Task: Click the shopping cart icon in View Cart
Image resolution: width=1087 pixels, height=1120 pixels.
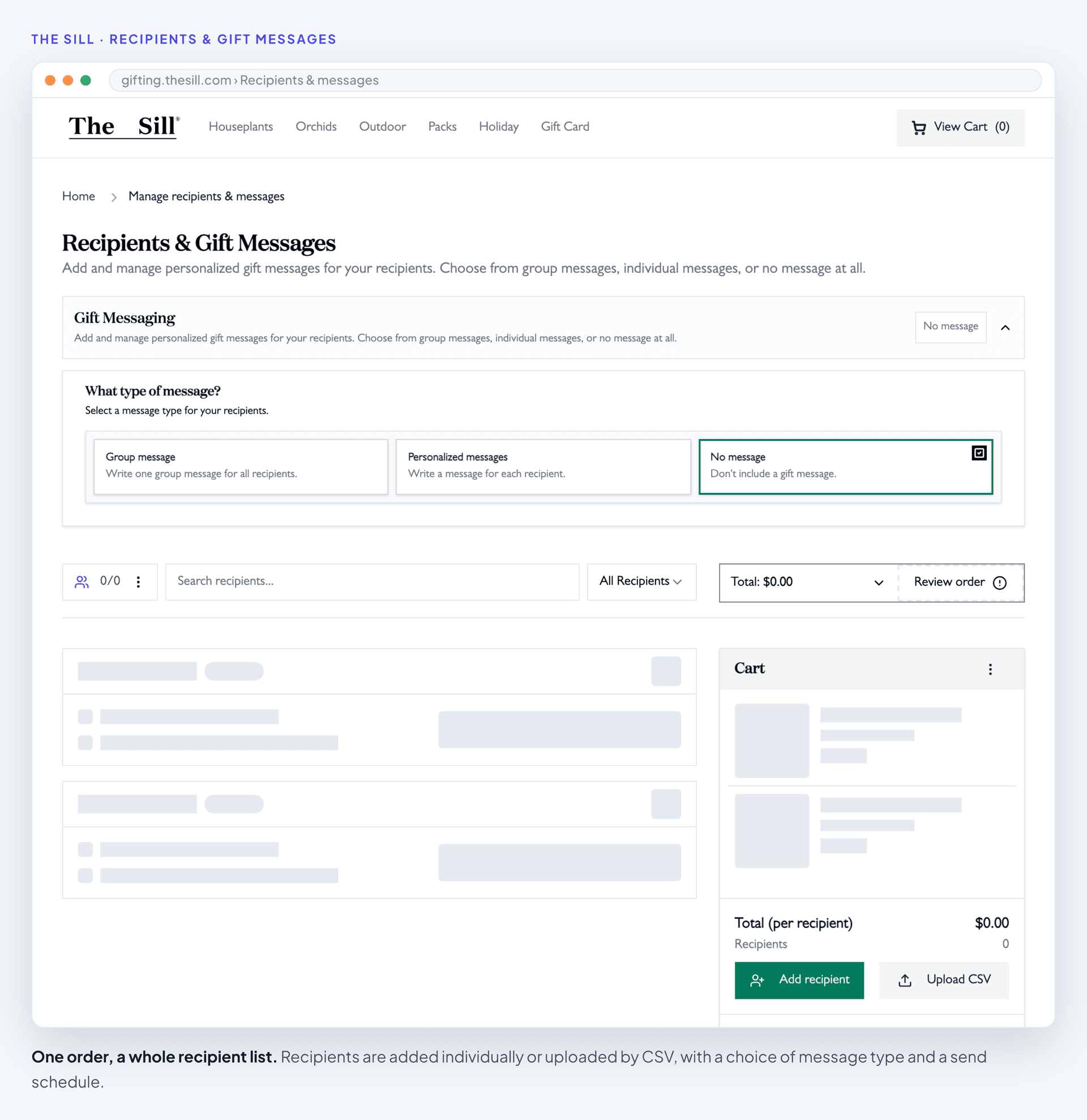Action: click(918, 127)
